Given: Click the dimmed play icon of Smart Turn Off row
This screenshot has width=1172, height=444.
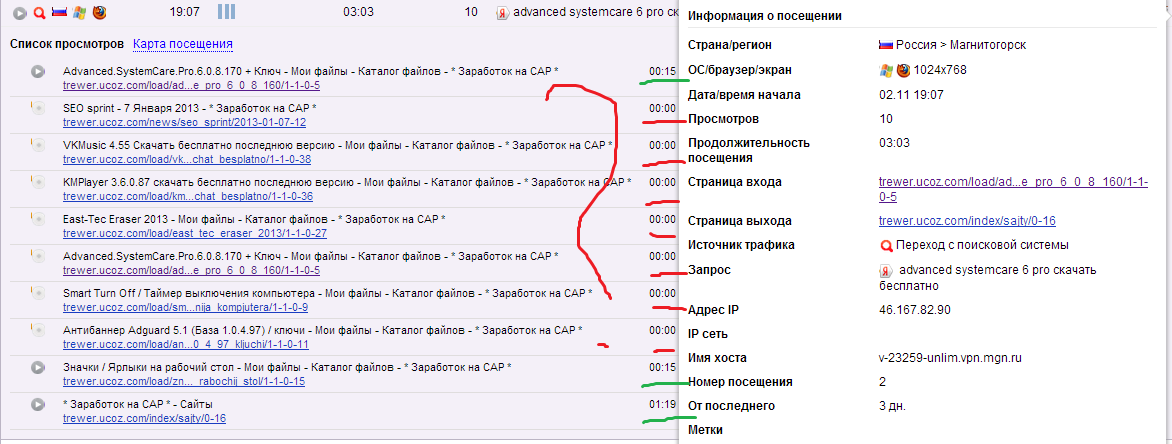Looking at the screenshot, I should click(37, 293).
